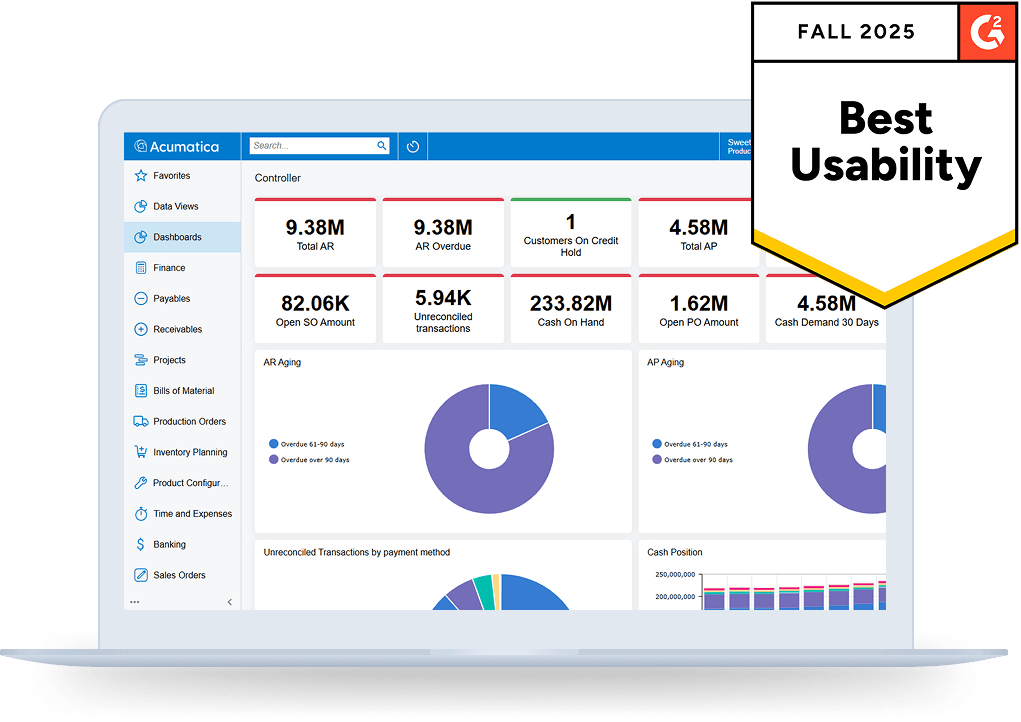1021x722 pixels.
Task: Open the recent history clock icon
Action: [x=413, y=146]
